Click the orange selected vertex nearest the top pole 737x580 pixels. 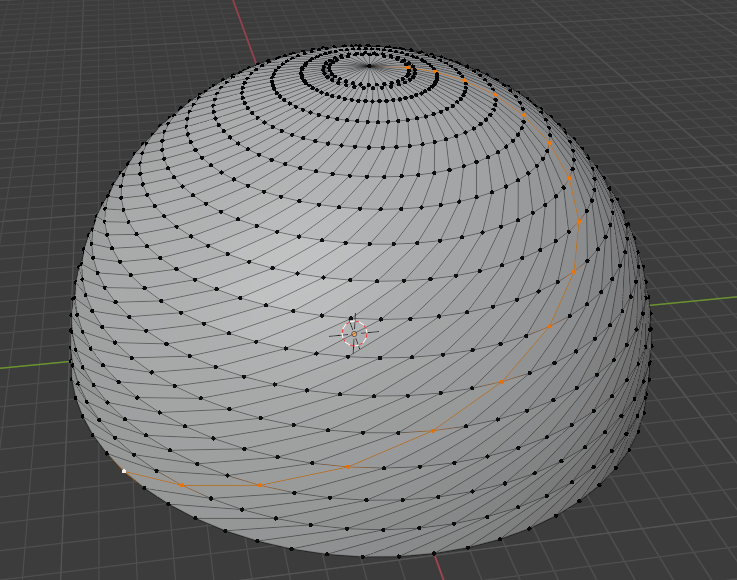[408, 68]
